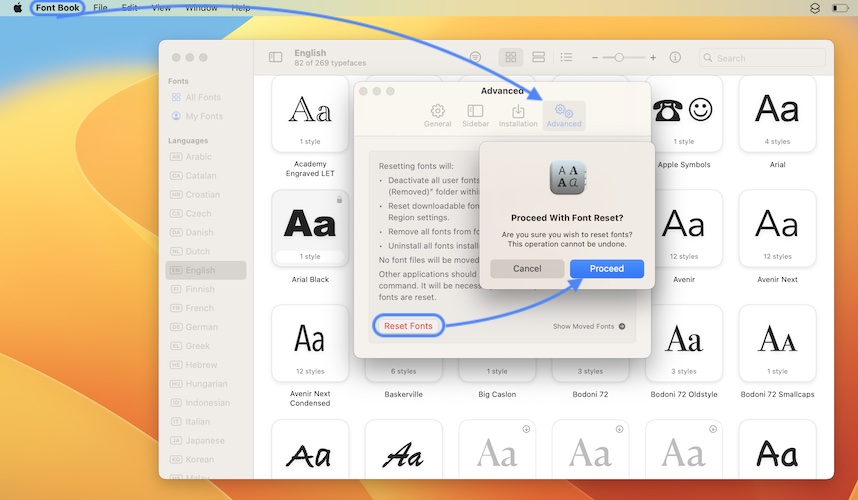The width and height of the screenshot is (858, 500).
Task: Toggle the sidebar with the toolbar icon
Action: coord(275,57)
